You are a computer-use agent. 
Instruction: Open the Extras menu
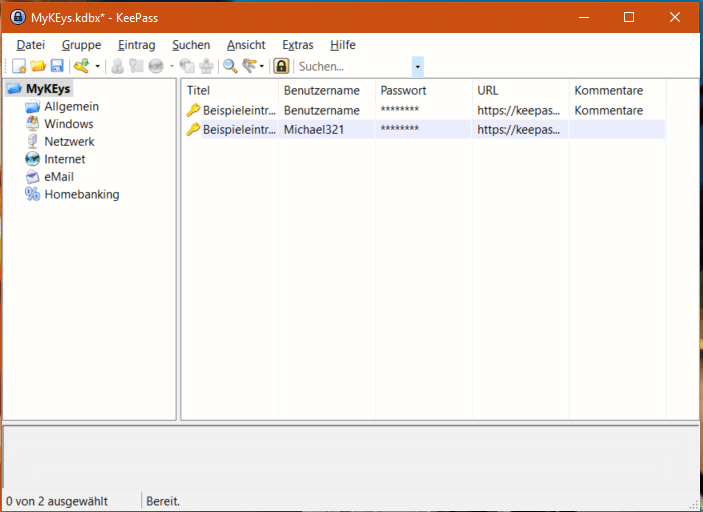click(x=297, y=45)
